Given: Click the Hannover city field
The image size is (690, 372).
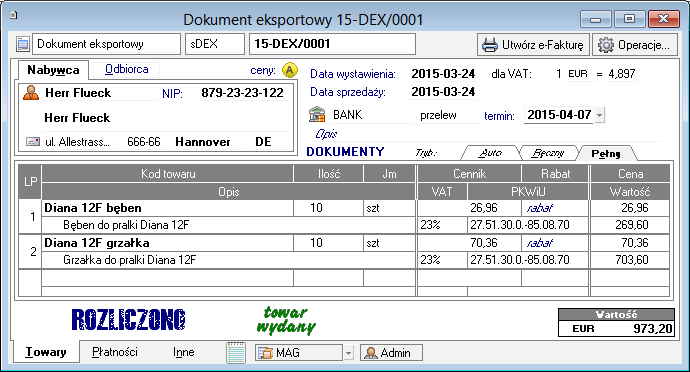Looking at the screenshot, I should click(202, 142).
